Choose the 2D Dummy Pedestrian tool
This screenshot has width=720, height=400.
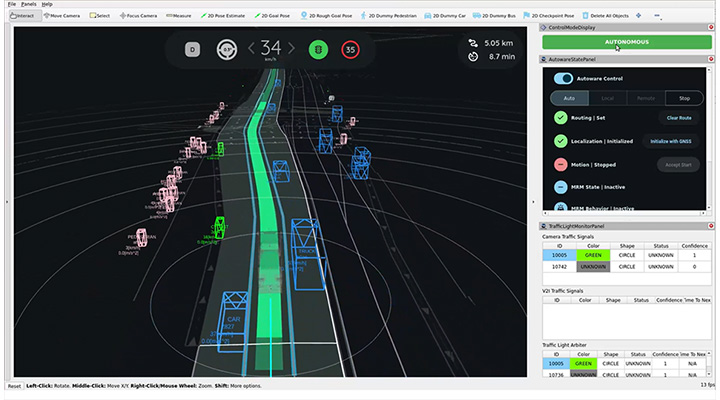pos(388,16)
